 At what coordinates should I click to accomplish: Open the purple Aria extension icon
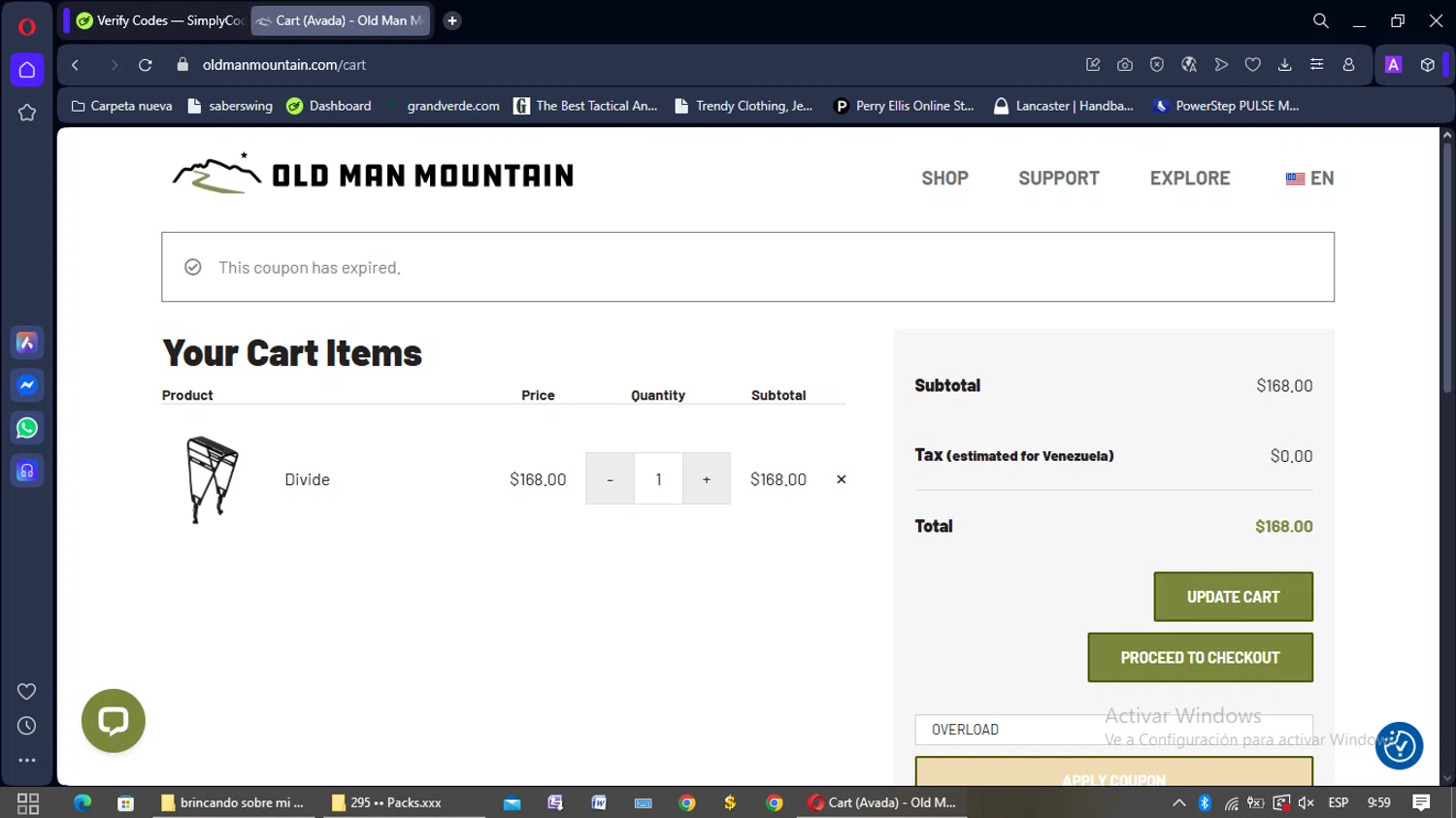point(1394,65)
